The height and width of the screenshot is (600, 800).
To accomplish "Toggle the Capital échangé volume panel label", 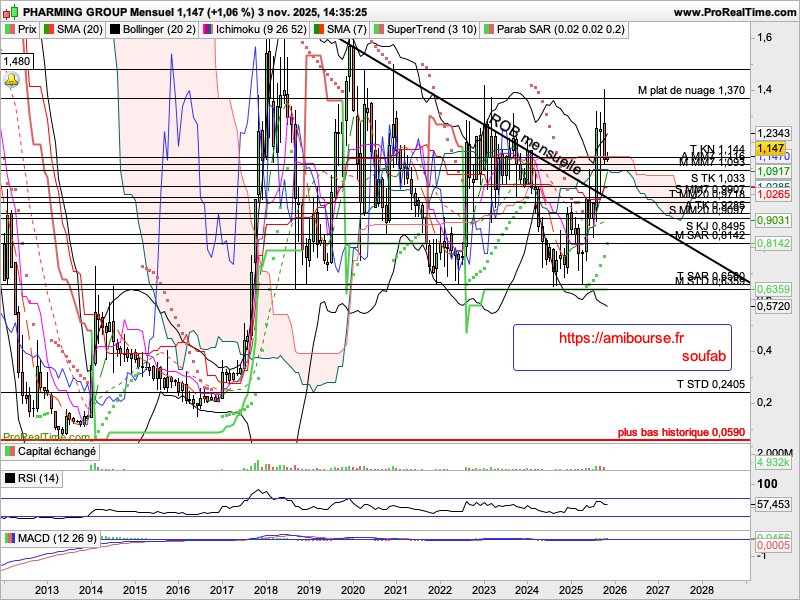I will pos(56,452).
